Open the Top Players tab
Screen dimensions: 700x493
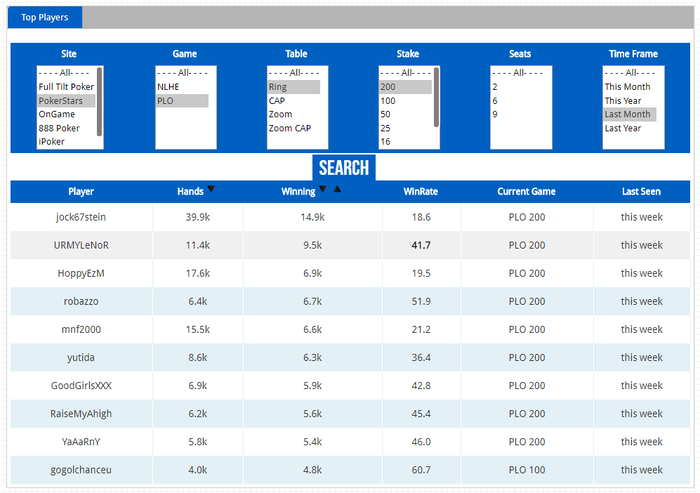pos(45,17)
